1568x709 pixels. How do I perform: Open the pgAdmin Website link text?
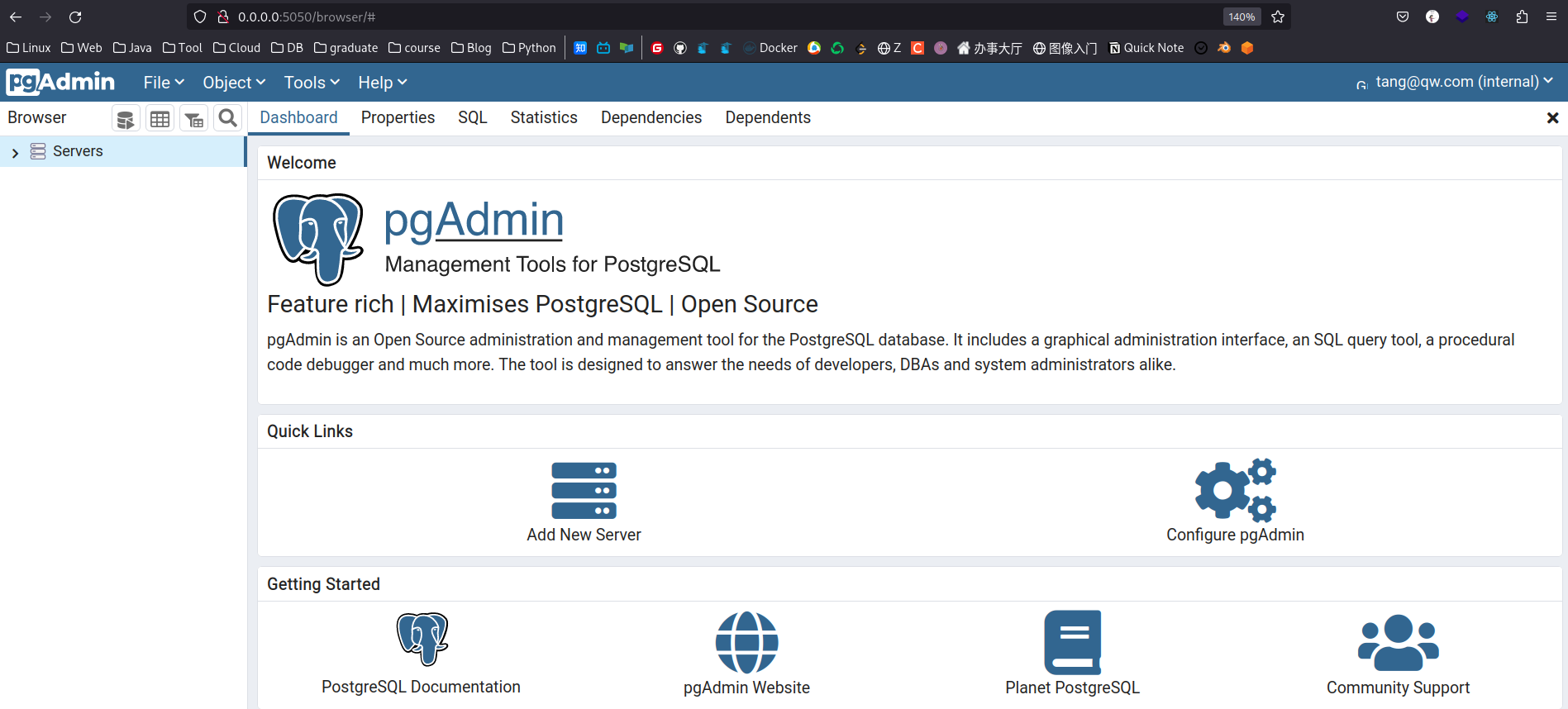coord(746,688)
